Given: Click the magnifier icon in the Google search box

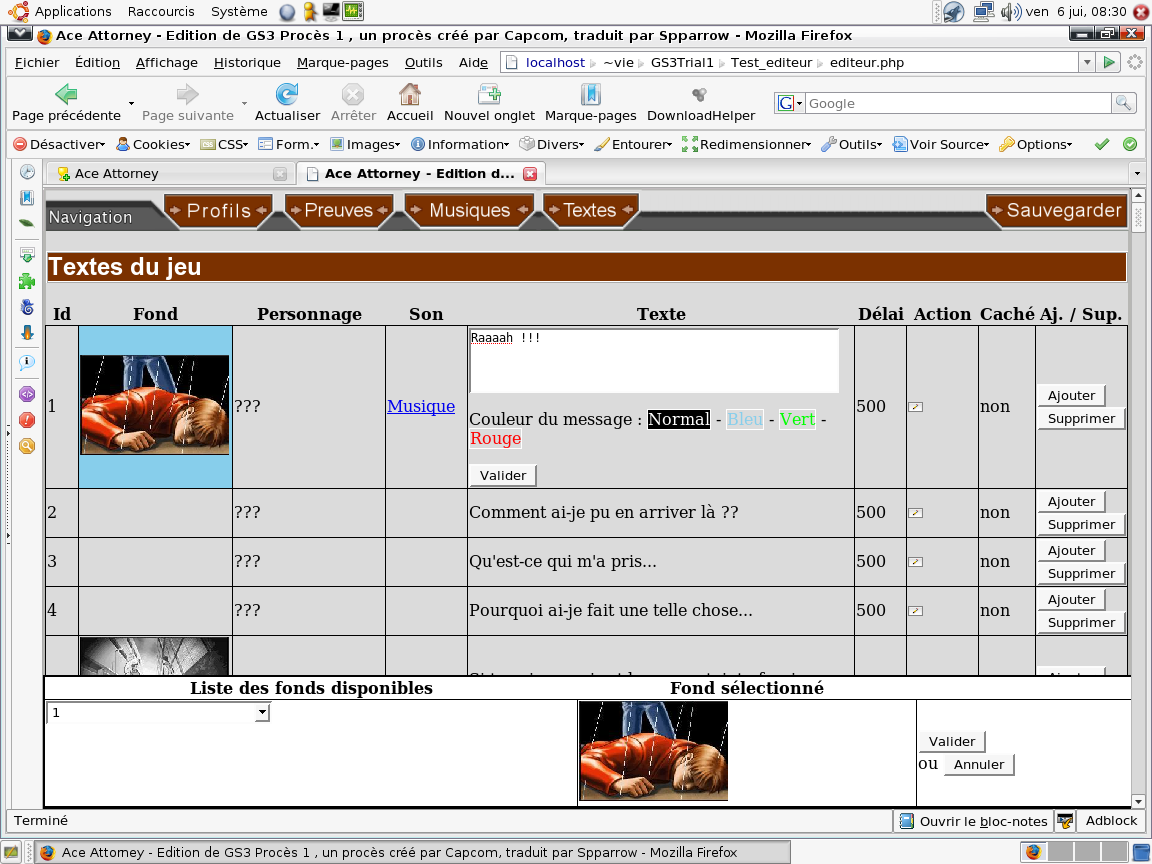Looking at the screenshot, I should coord(1123,104).
